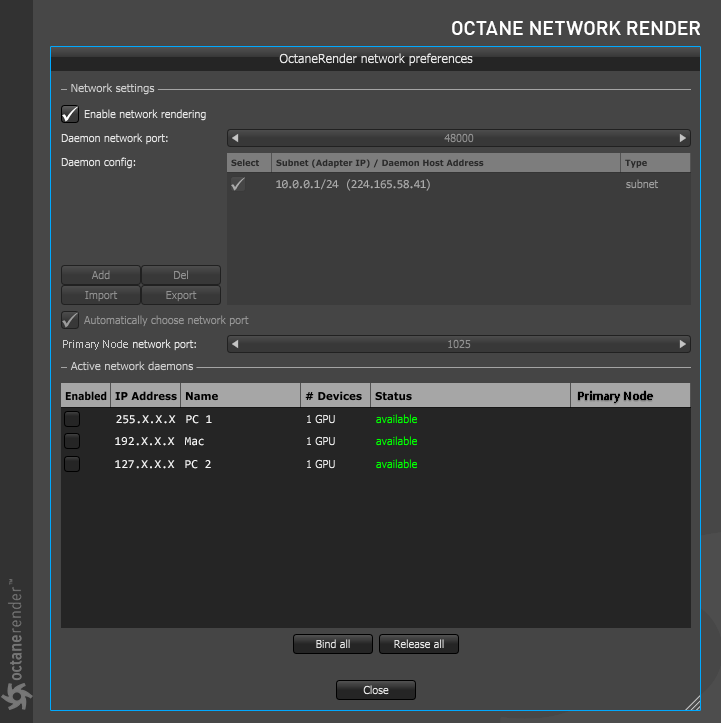Sort by the IP Address column header
Image resolution: width=721 pixels, height=723 pixels.
tap(146, 396)
